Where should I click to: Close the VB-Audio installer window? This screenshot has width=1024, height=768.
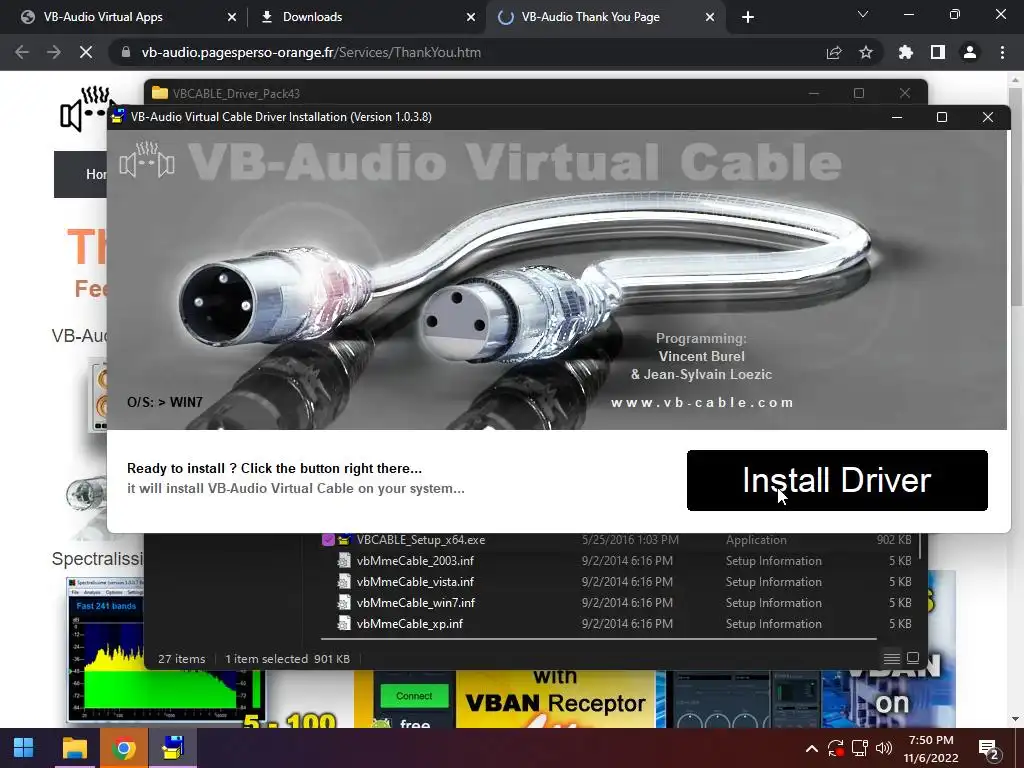coord(987,117)
